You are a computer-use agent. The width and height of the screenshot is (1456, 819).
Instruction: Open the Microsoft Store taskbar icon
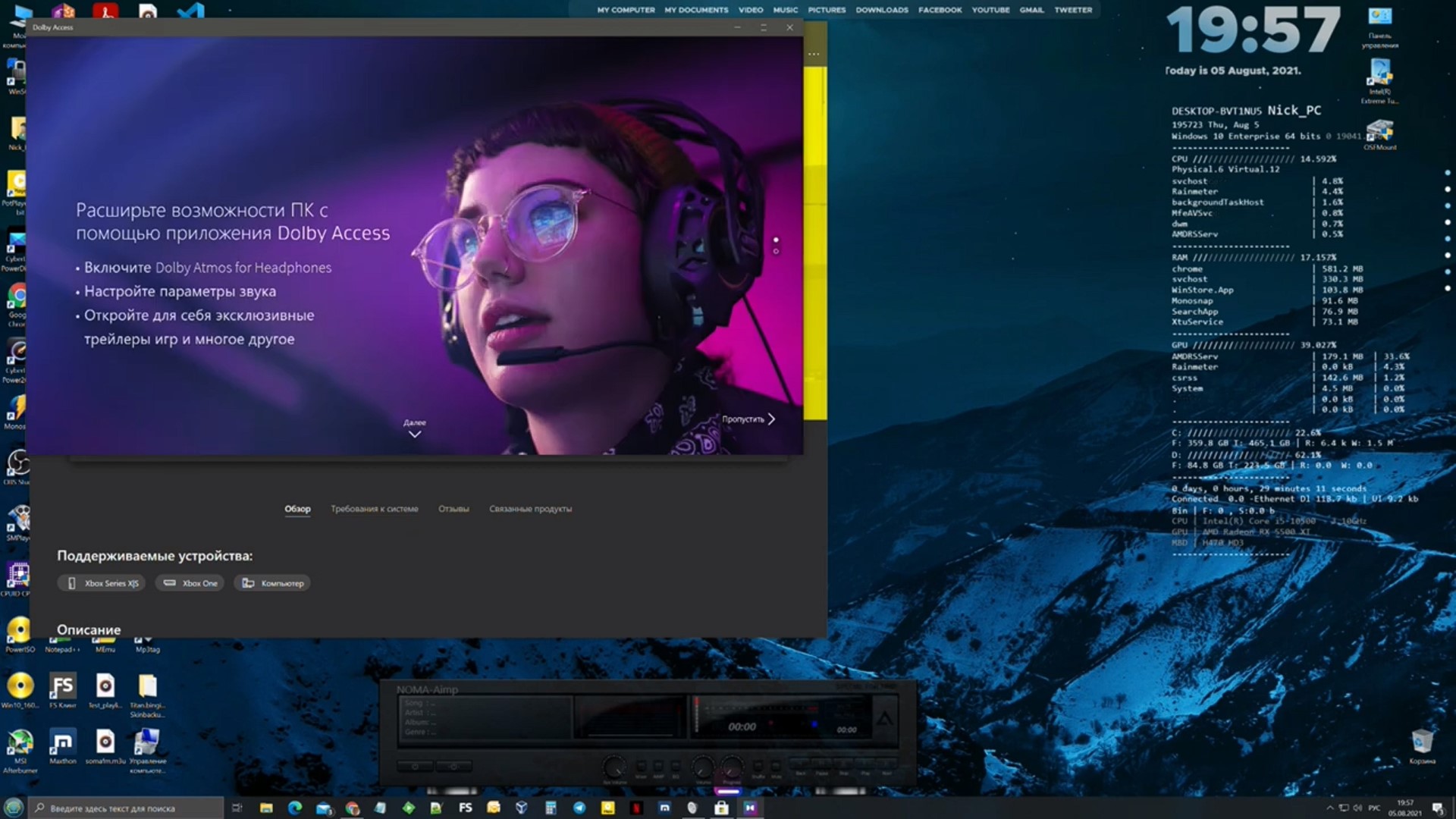[721, 808]
